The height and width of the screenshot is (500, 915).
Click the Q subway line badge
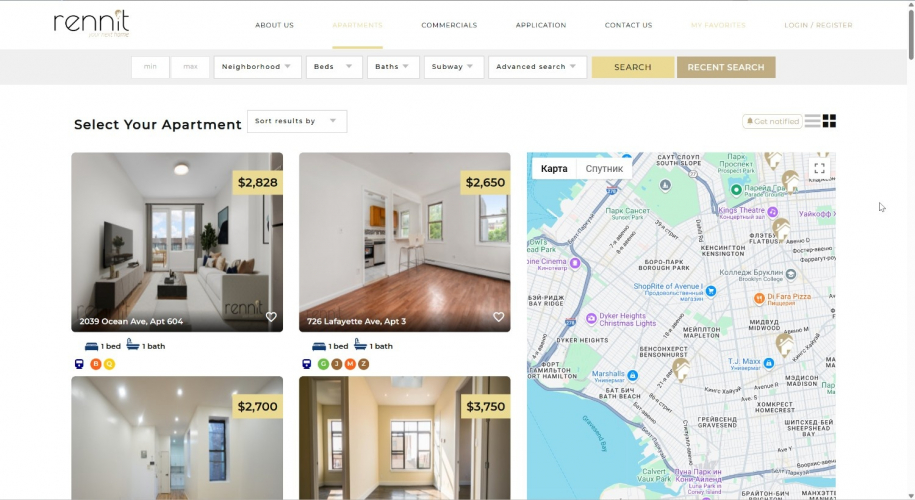point(109,364)
